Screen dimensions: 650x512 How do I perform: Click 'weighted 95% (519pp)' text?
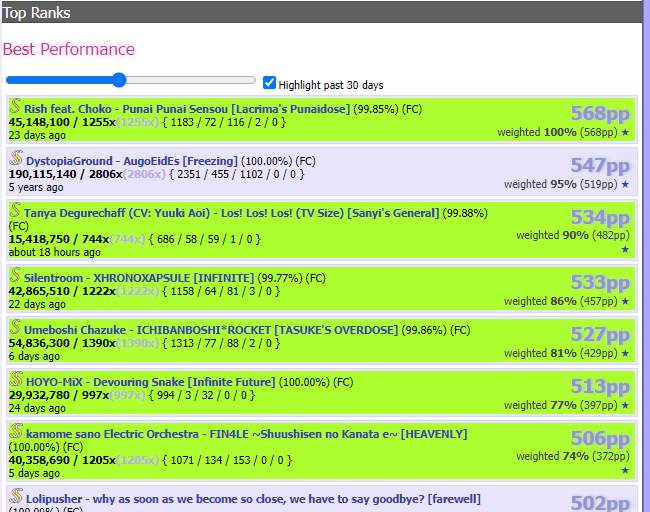click(561, 184)
